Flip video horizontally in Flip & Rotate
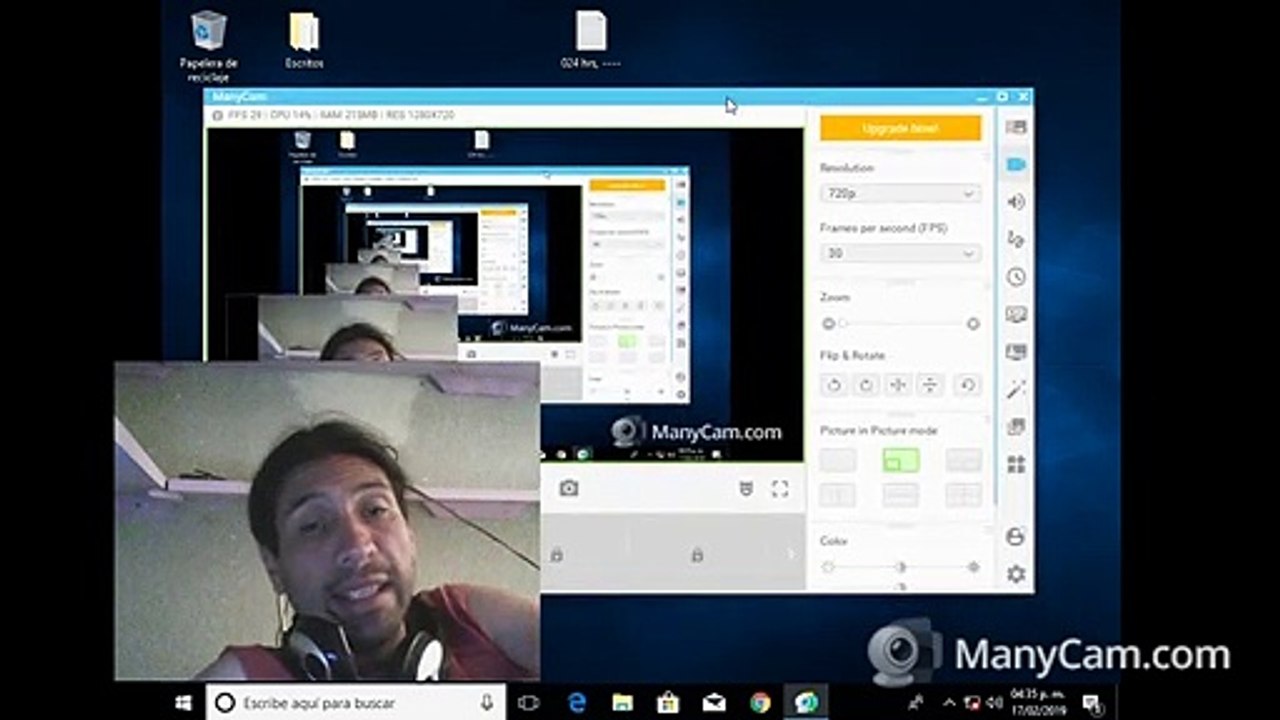1280x720 pixels. point(898,384)
